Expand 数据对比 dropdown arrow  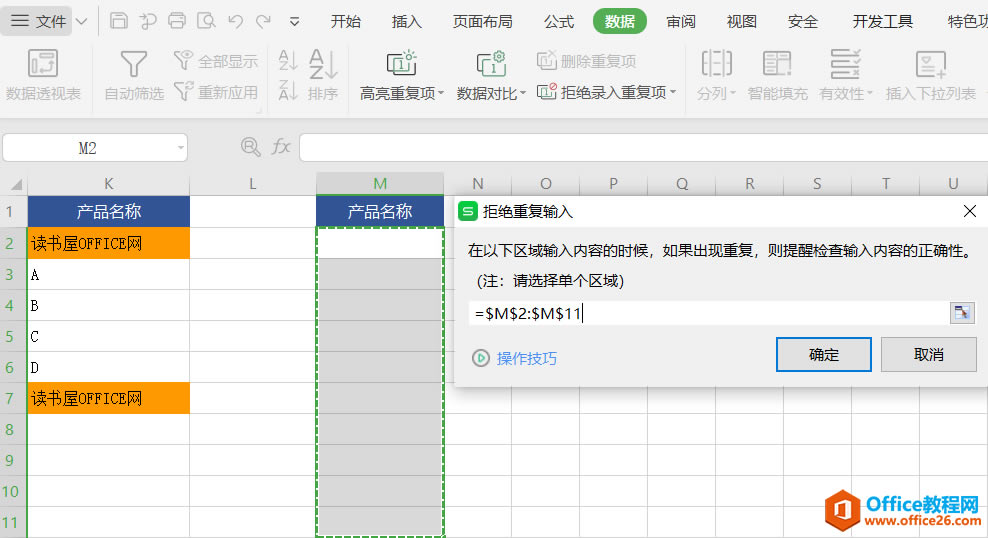click(x=523, y=93)
